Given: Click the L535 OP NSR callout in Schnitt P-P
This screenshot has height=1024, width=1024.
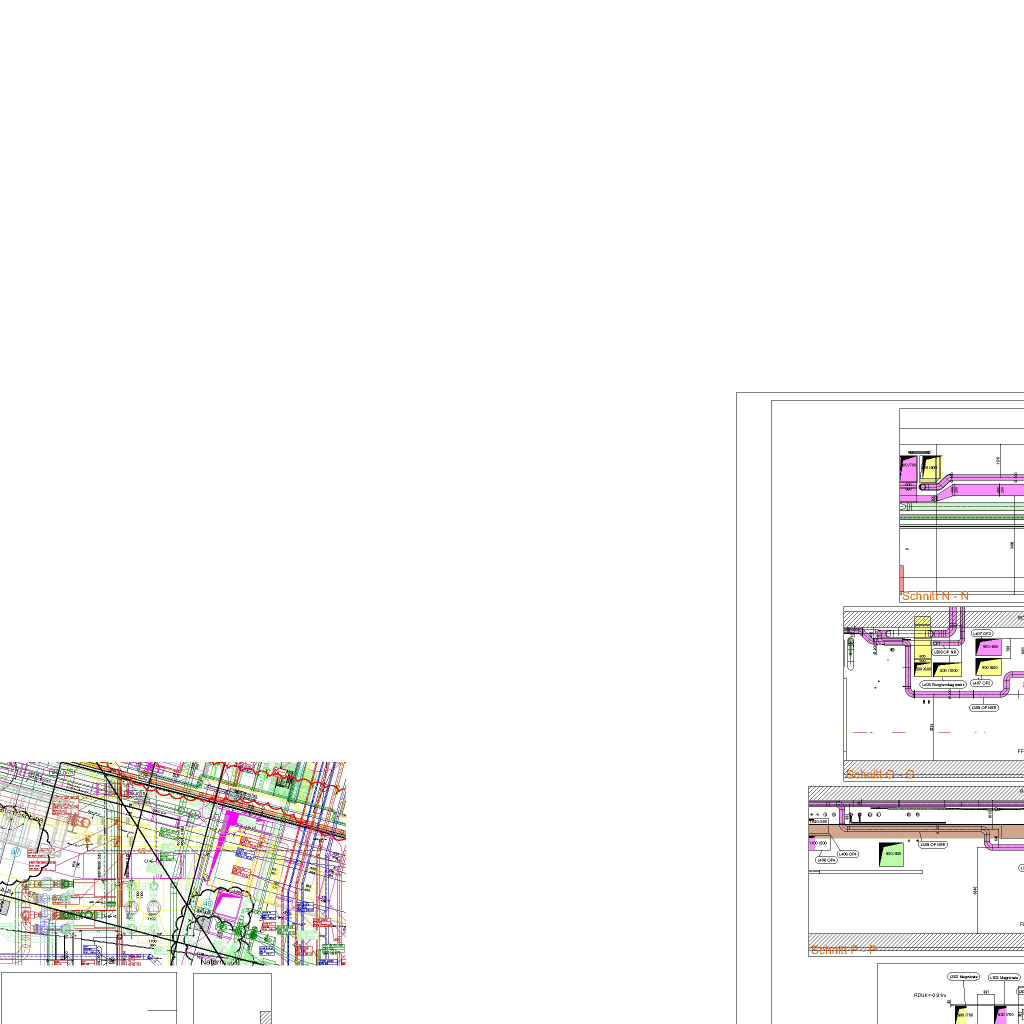Looking at the screenshot, I should coord(932,845).
